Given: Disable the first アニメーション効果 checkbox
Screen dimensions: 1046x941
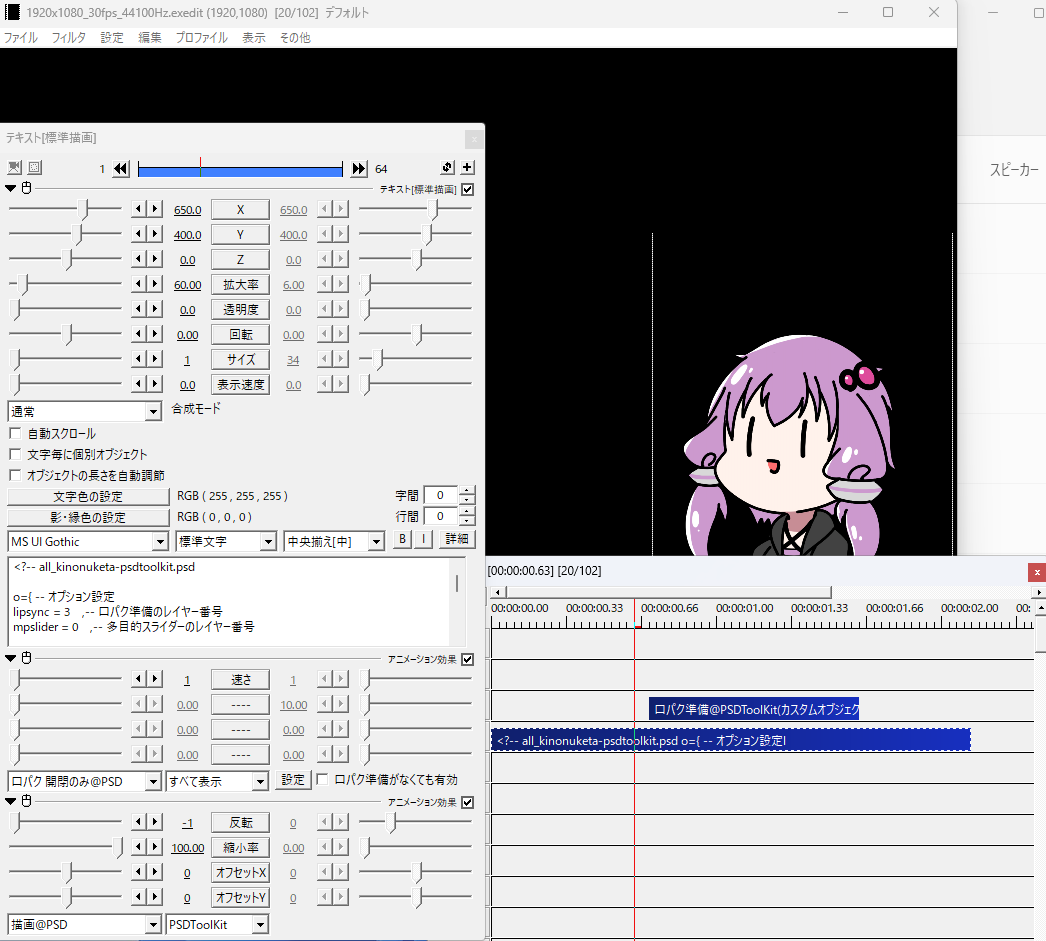Looking at the screenshot, I should [468, 659].
